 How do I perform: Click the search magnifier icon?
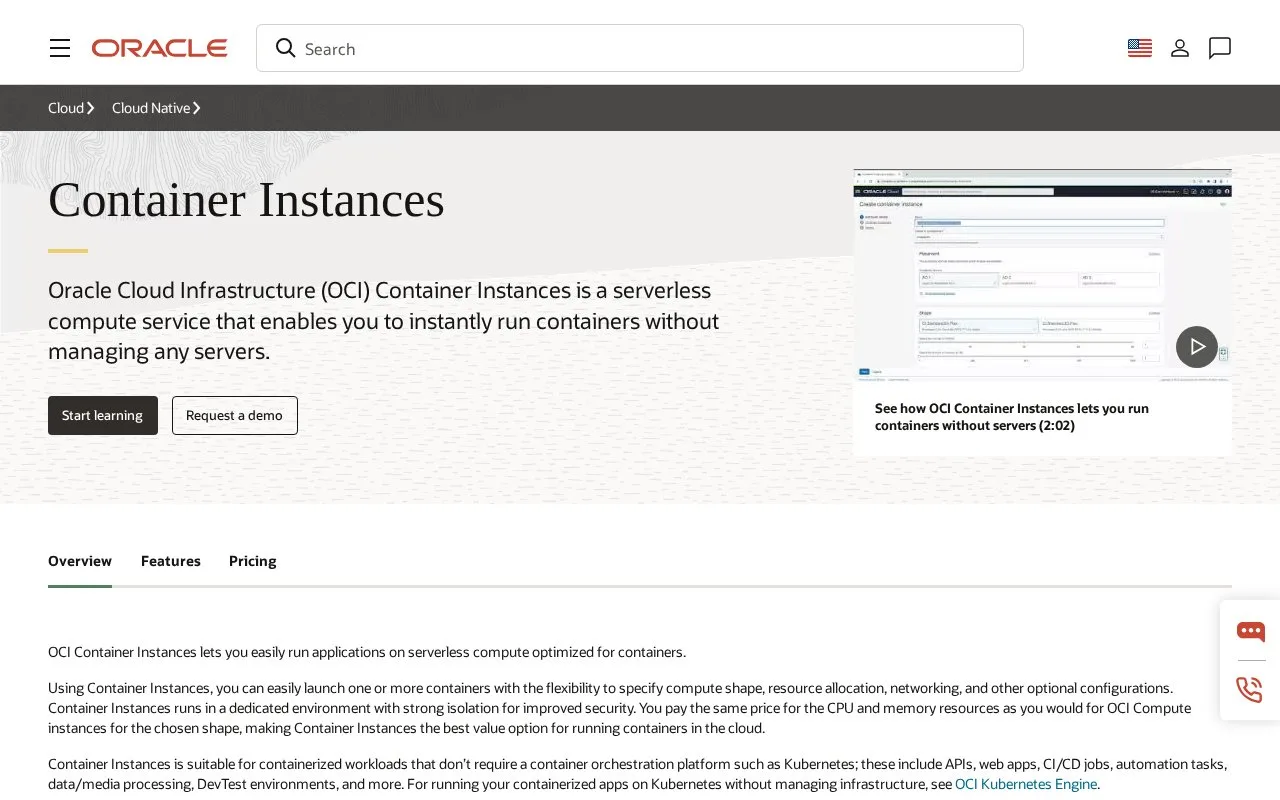[286, 48]
